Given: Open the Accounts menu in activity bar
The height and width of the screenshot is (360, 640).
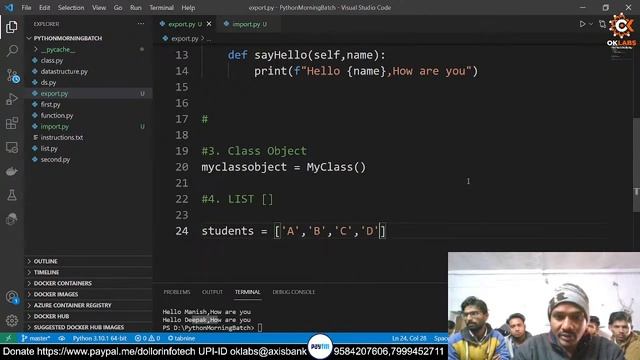Looking at the screenshot, I should click(12, 297).
